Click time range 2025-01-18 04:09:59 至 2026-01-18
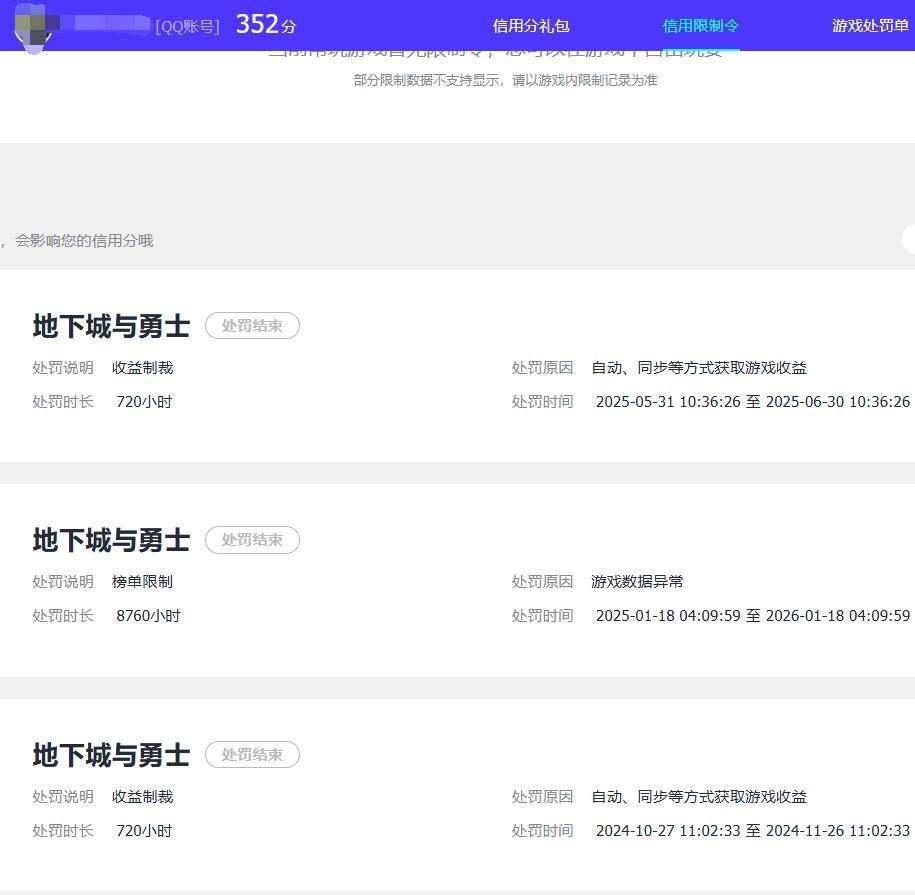This screenshot has width=915, height=895. [753, 616]
